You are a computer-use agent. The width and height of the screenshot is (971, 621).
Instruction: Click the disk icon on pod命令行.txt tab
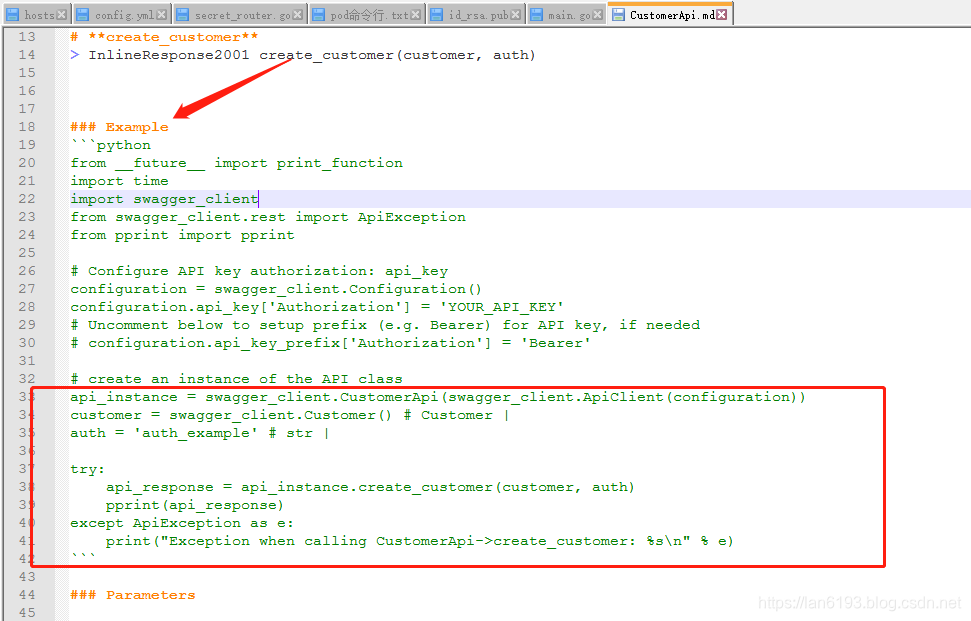[x=319, y=15]
